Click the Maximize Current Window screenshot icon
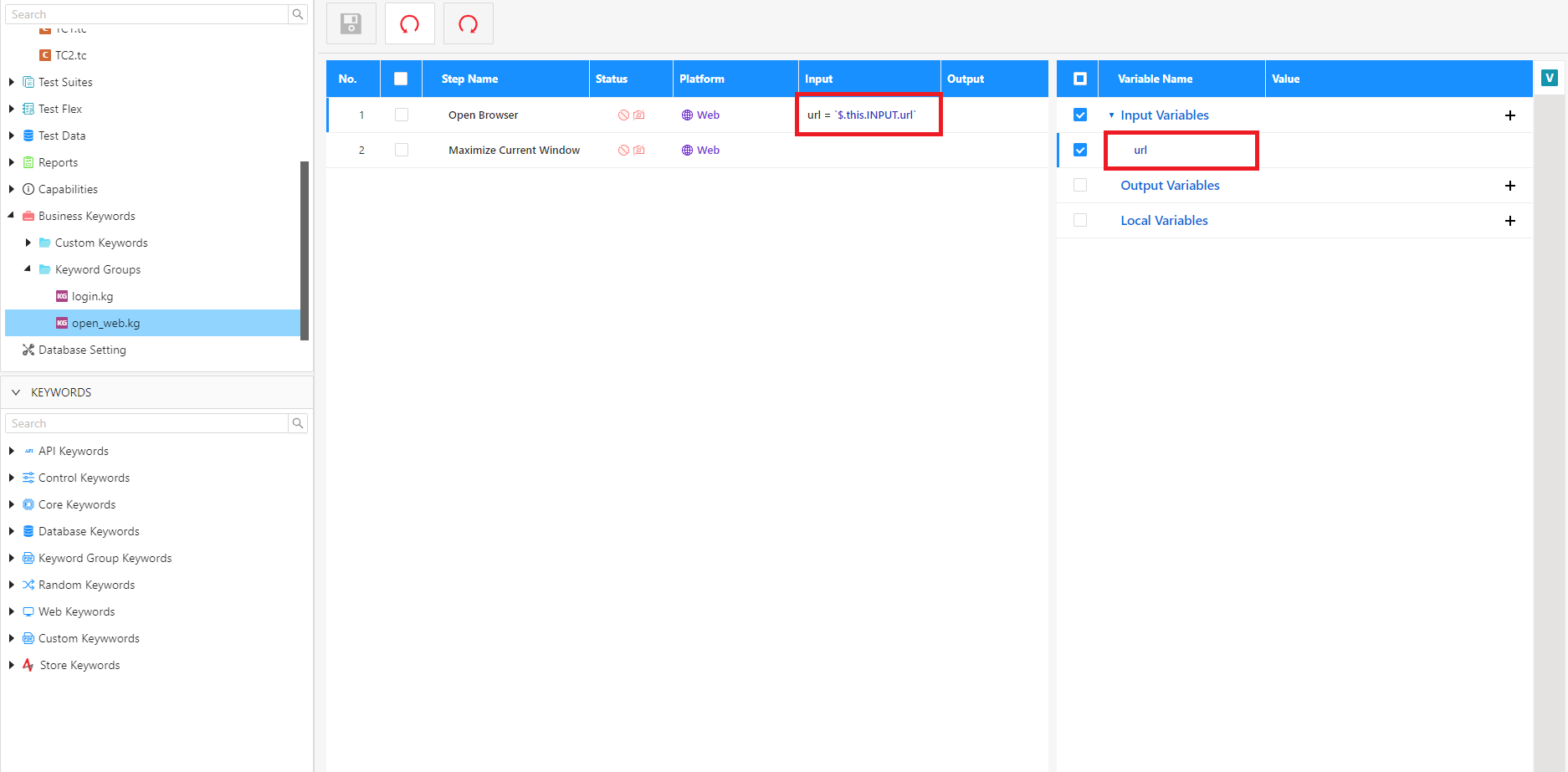 coord(639,150)
